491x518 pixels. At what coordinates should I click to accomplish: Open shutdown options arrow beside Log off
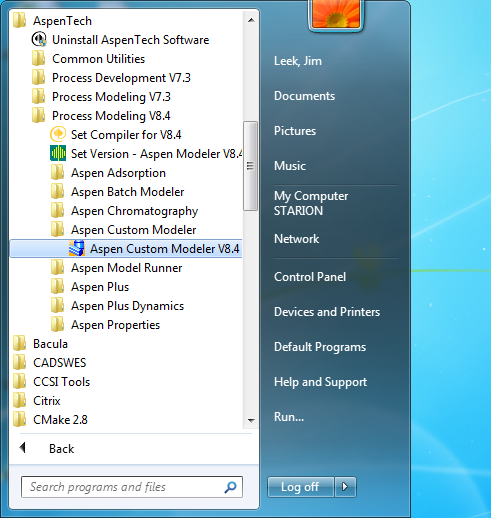pos(345,487)
